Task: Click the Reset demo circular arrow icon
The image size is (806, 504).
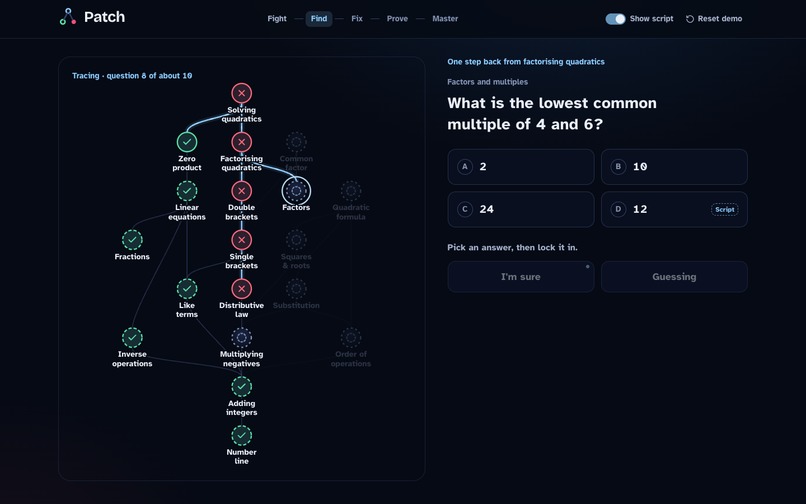Action: 690,19
